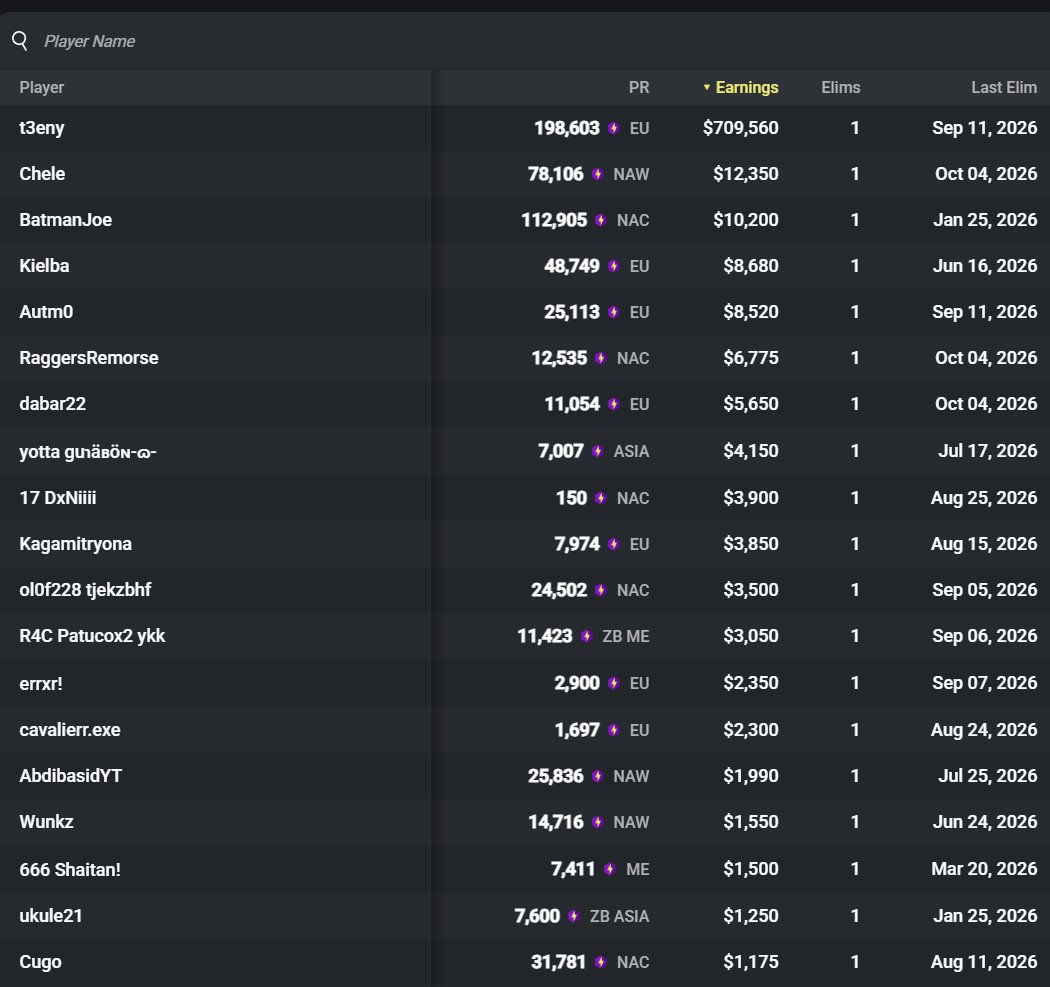Open player ol0f228 tjekzbhf's profile
The image size is (1050, 987).
tap(85, 590)
